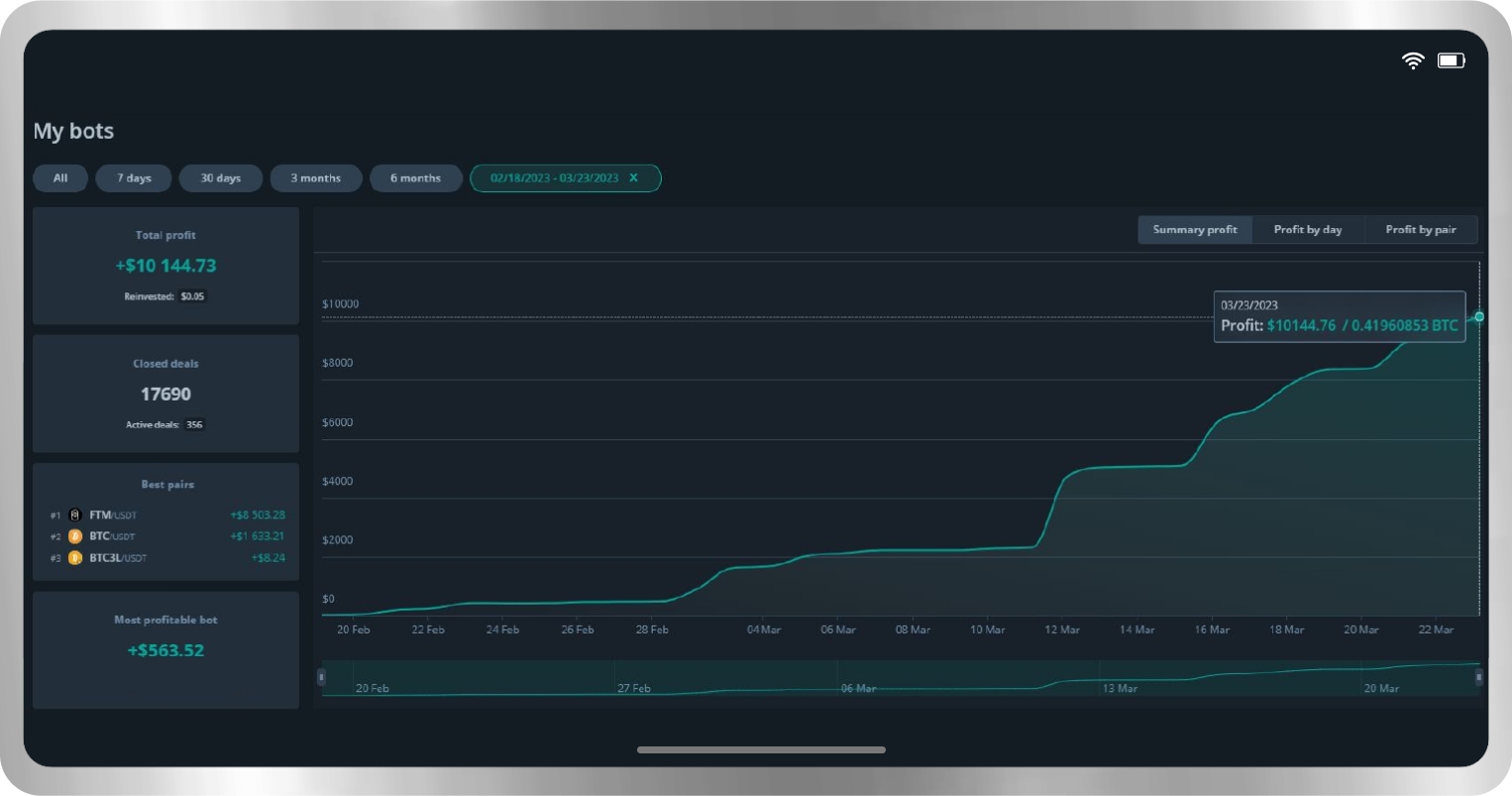Tap the battery status icon
1512x796 pixels.
pyautogui.click(x=1451, y=61)
